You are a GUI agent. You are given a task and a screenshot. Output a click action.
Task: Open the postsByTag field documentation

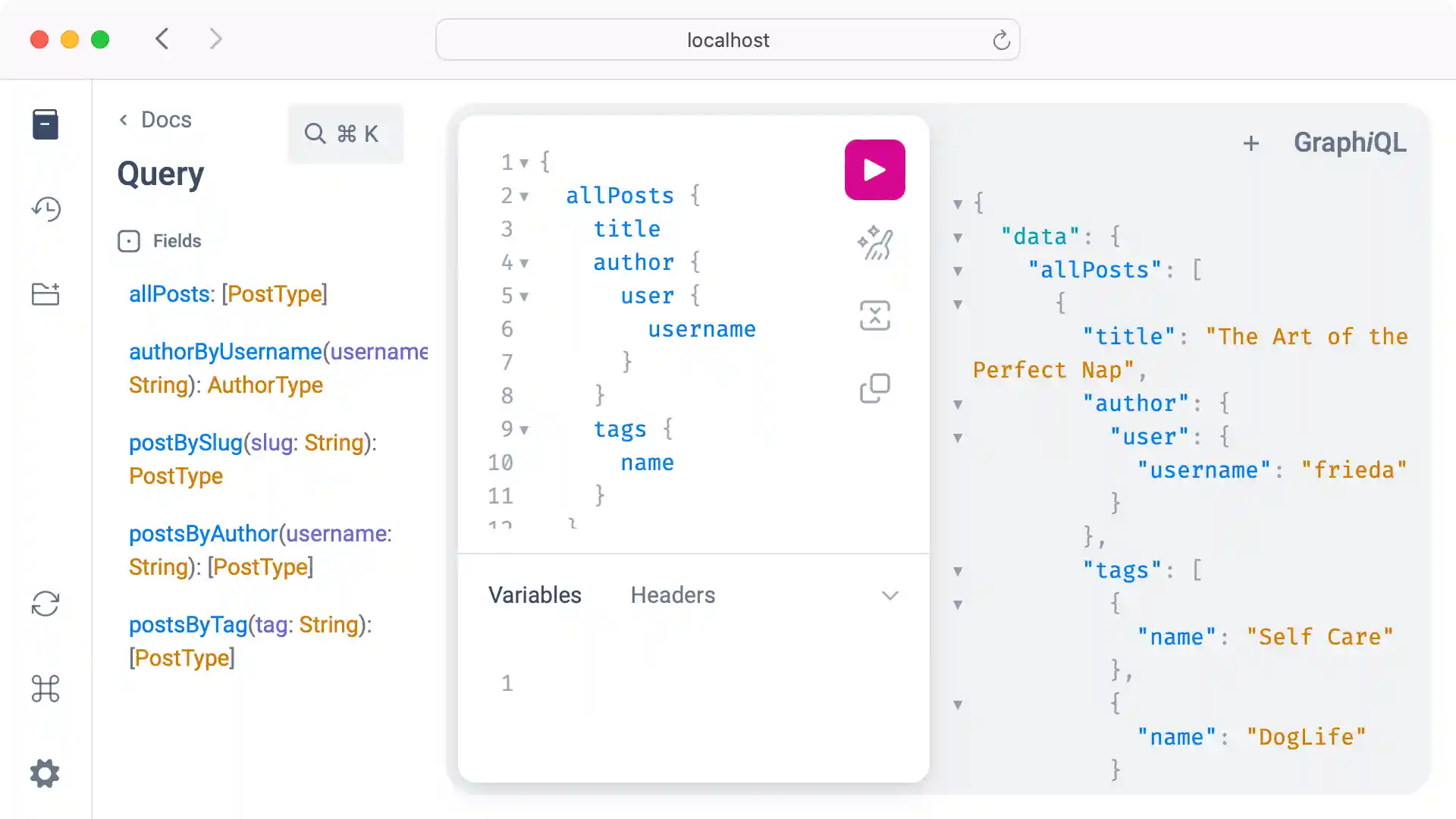[187, 624]
